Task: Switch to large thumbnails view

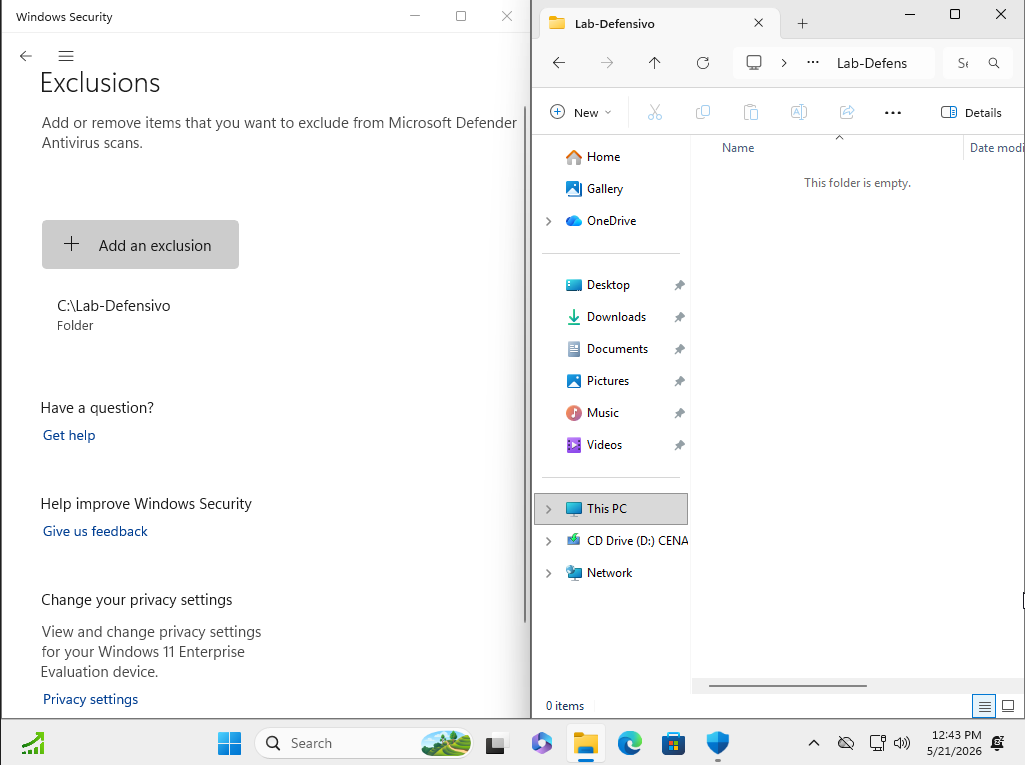Action: [1008, 706]
